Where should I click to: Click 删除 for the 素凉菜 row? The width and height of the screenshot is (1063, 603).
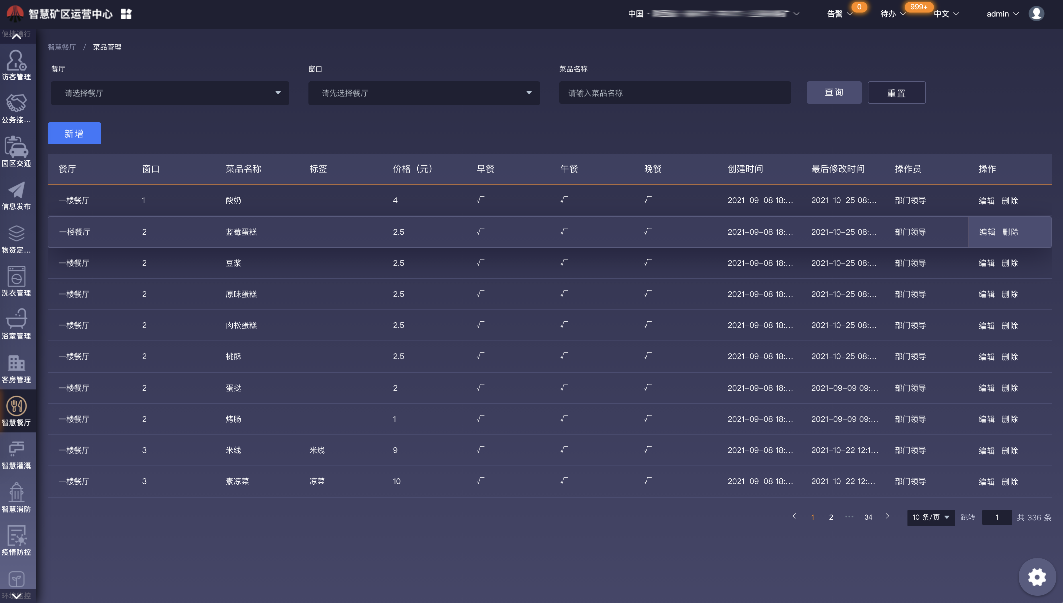click(1009, 482)
